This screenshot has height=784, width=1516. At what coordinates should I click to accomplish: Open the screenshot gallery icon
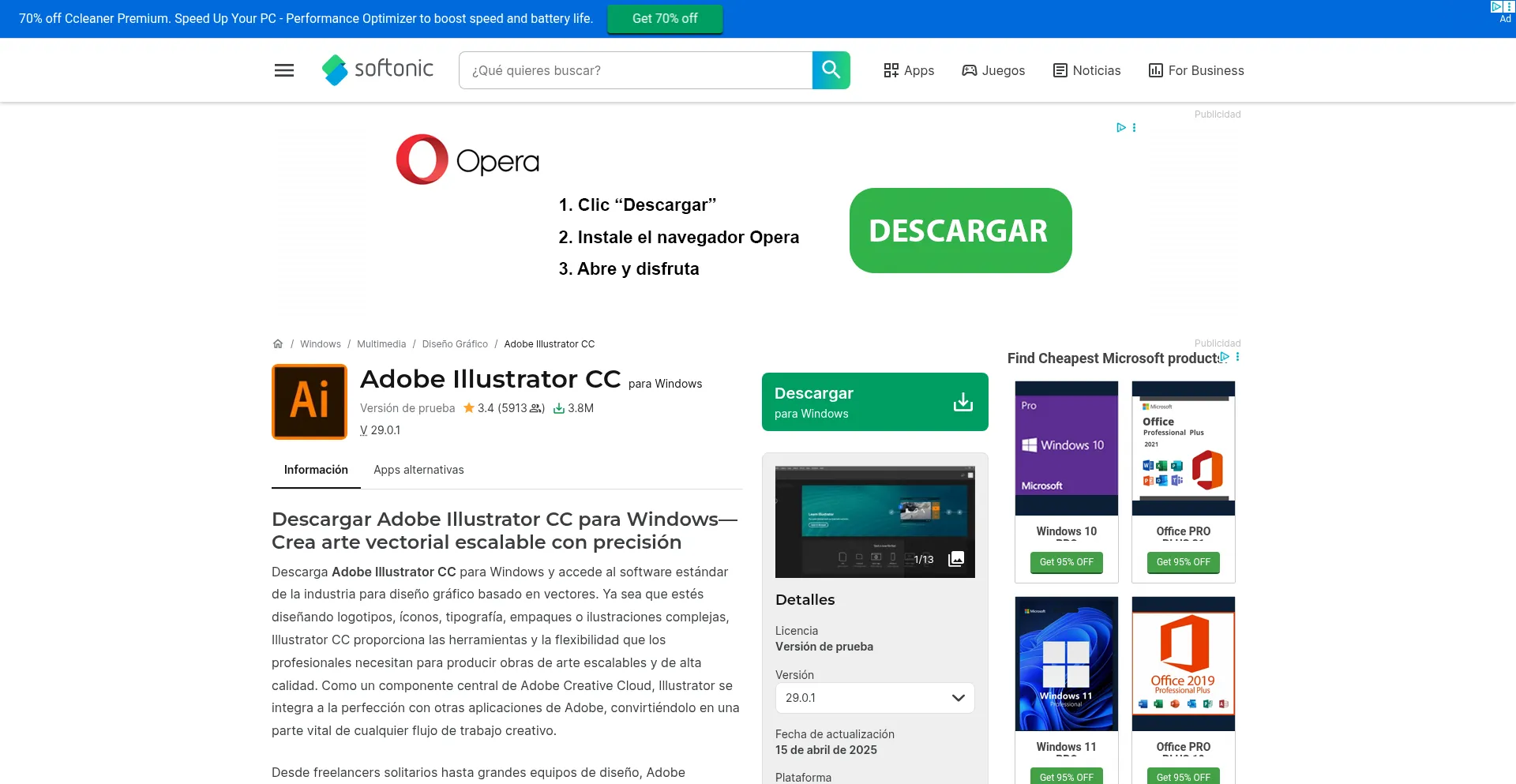(x=956, y=559)
